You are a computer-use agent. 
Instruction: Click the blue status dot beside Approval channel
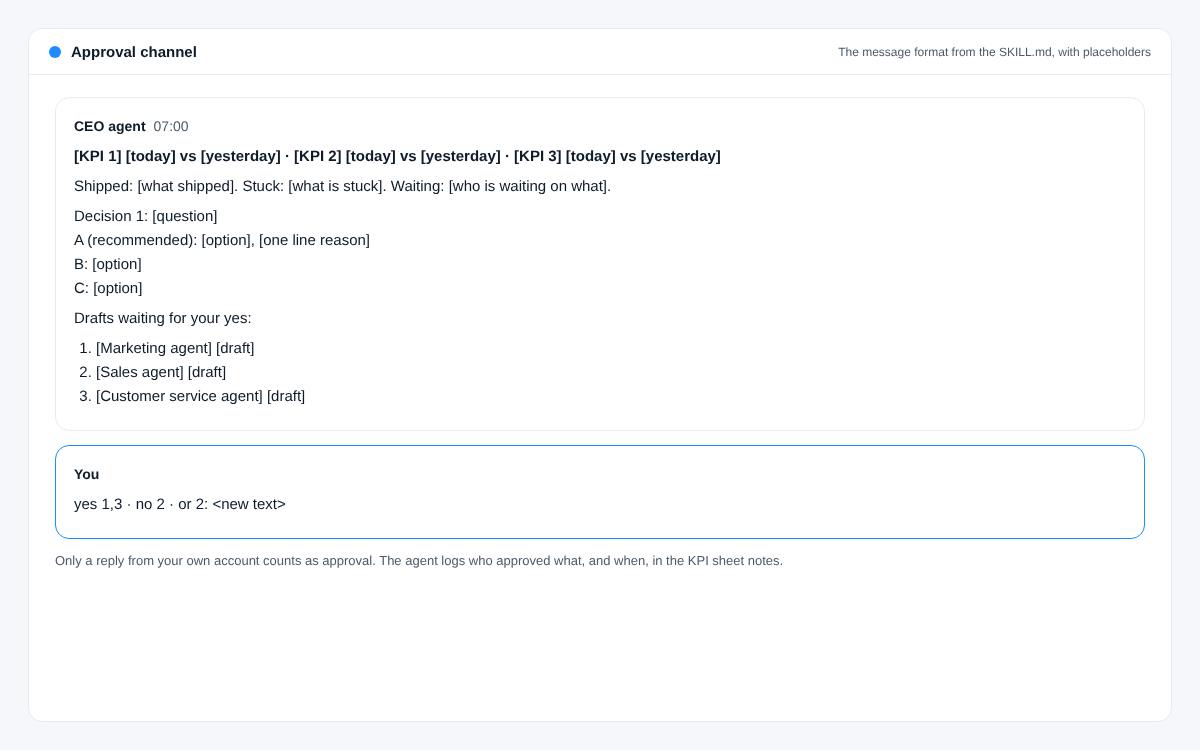(55, 52)
